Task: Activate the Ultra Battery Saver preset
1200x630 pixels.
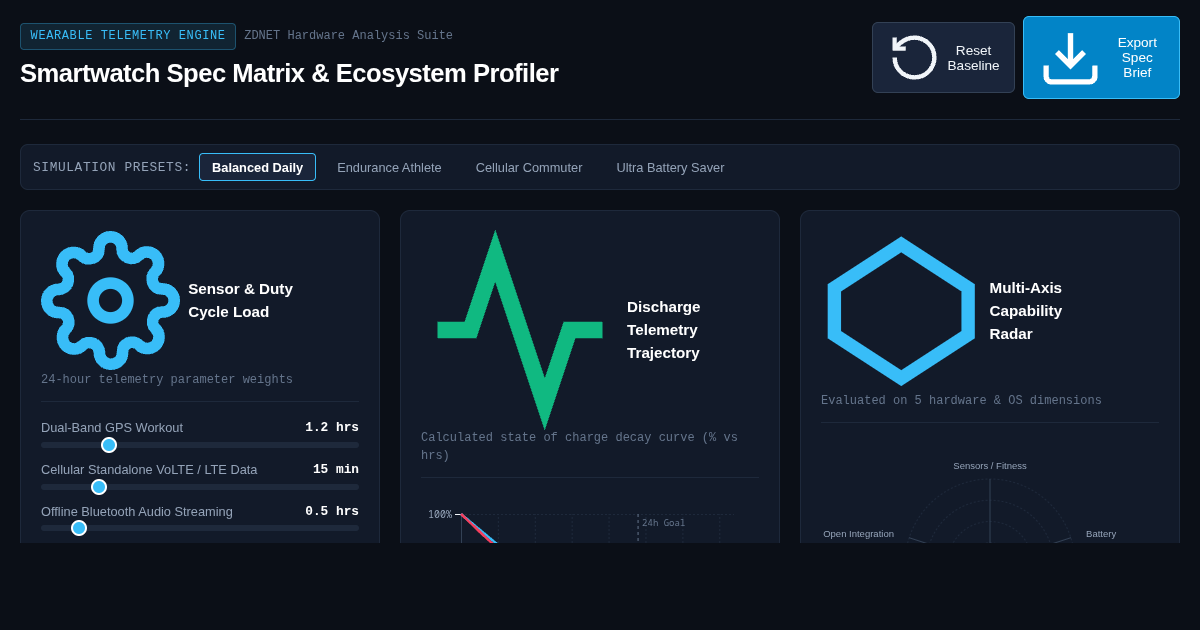Action: (x=670, y=167)
